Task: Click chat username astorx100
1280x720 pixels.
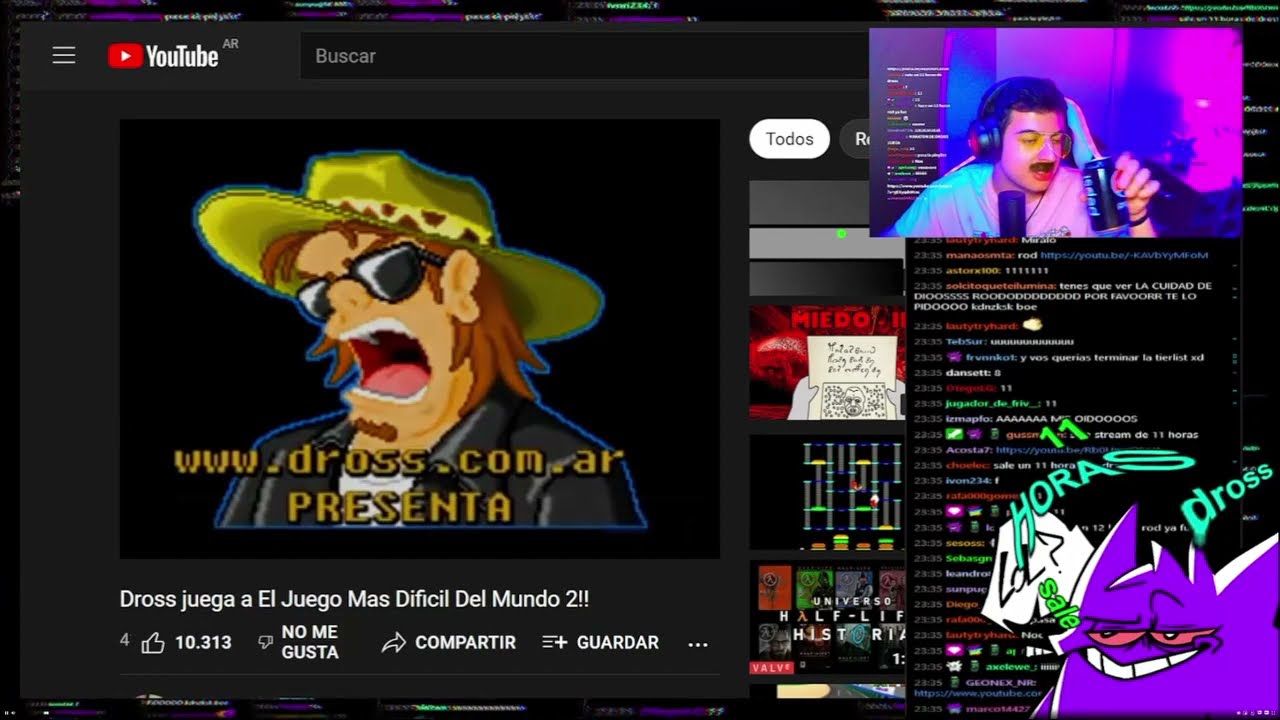Action: point(973,271)
